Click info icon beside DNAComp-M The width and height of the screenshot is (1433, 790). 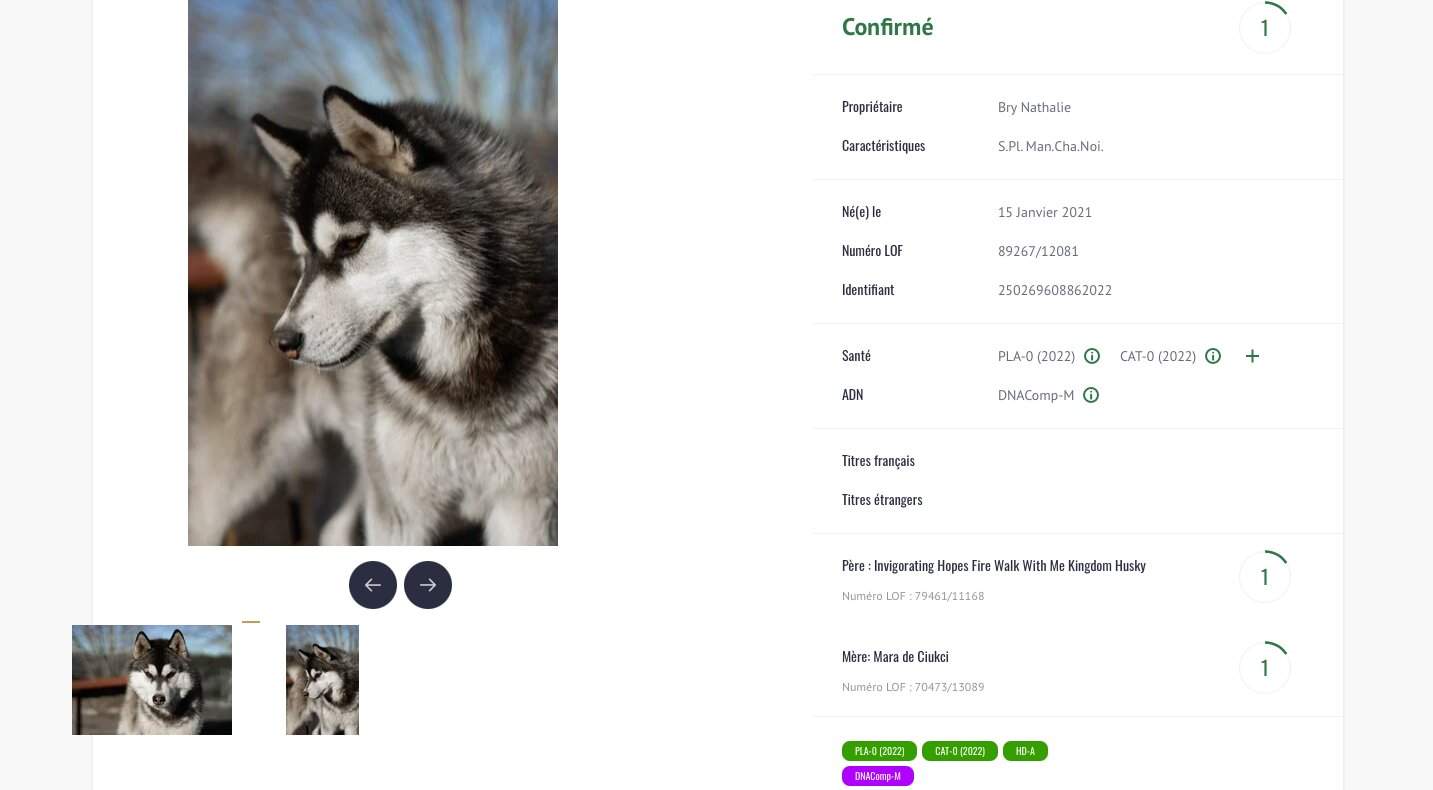pyautogui.click(x=1091, y=395)
